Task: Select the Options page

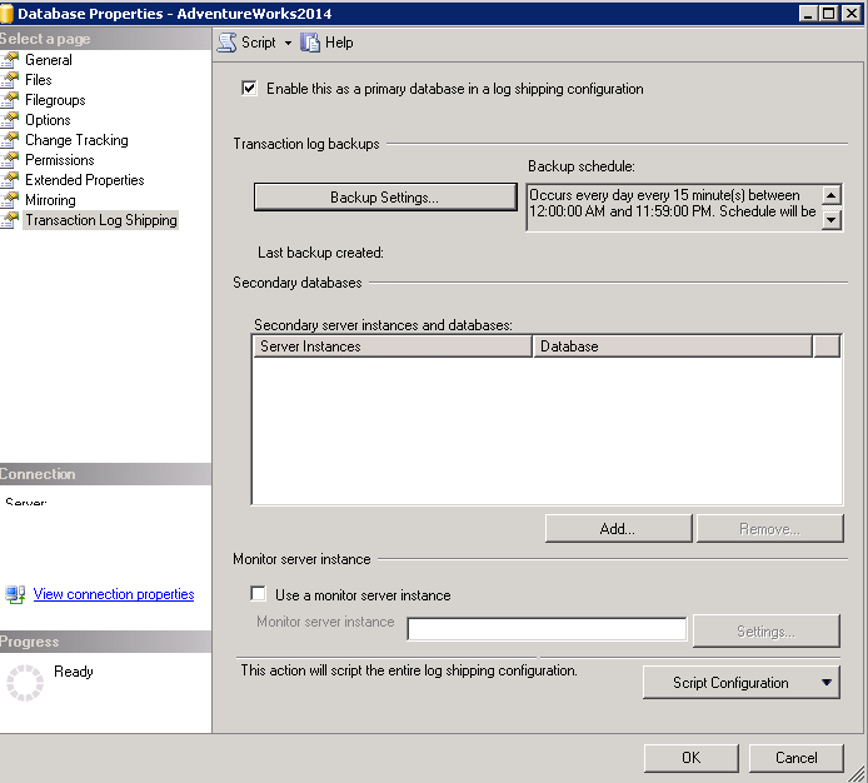Action: click(48, 120)
